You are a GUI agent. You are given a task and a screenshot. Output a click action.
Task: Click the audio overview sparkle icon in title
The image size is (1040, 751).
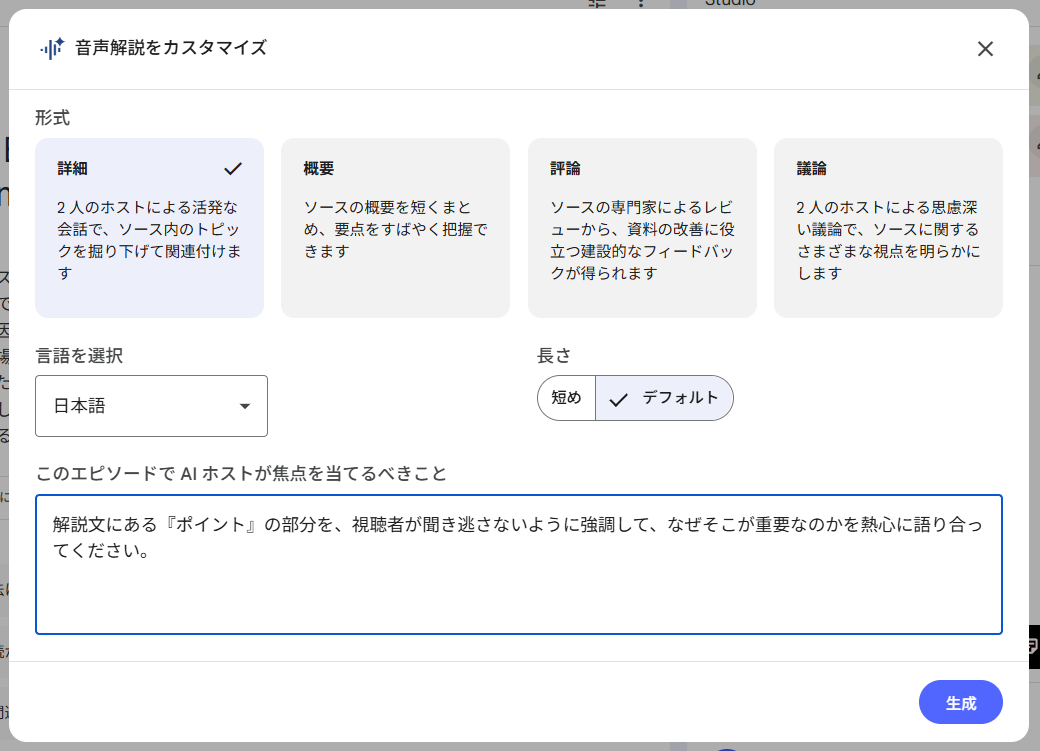point(52,48)
